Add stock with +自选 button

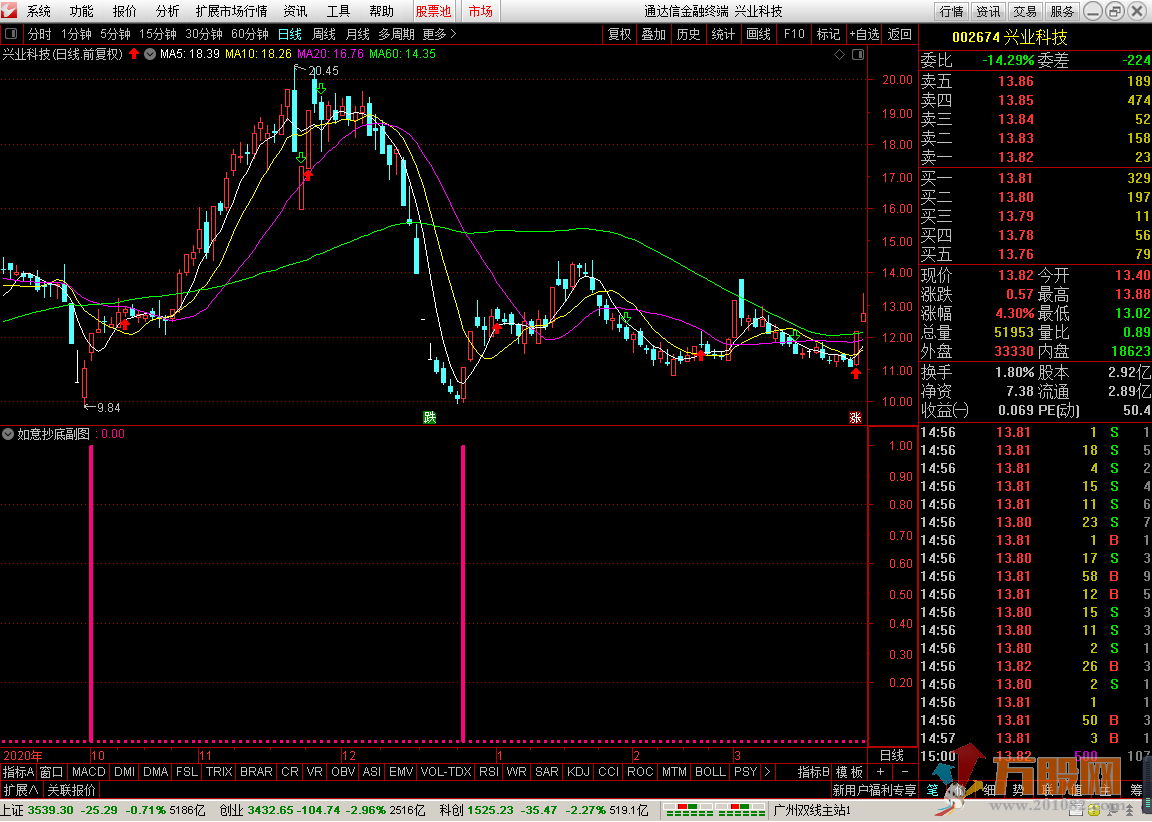(x=864, y=34)
